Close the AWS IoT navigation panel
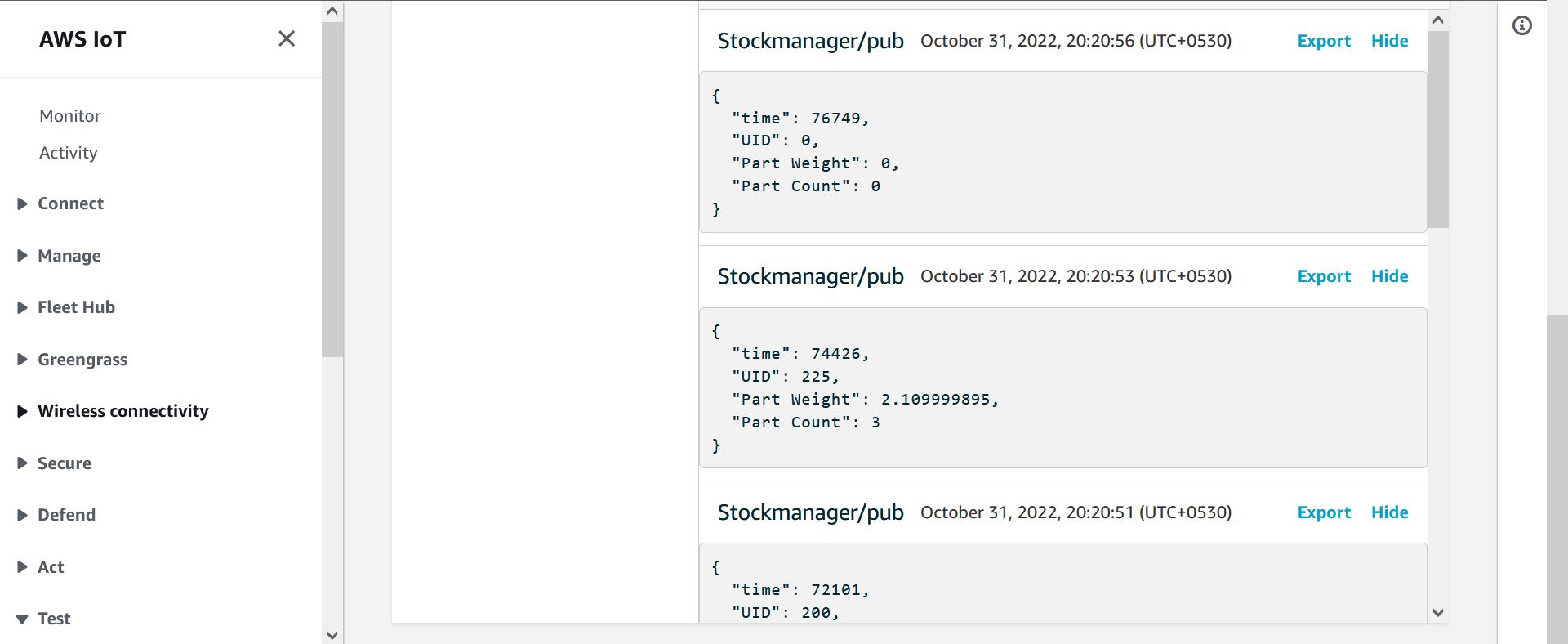This screenshot has height=644, width=1568. (x=287, y=38)
